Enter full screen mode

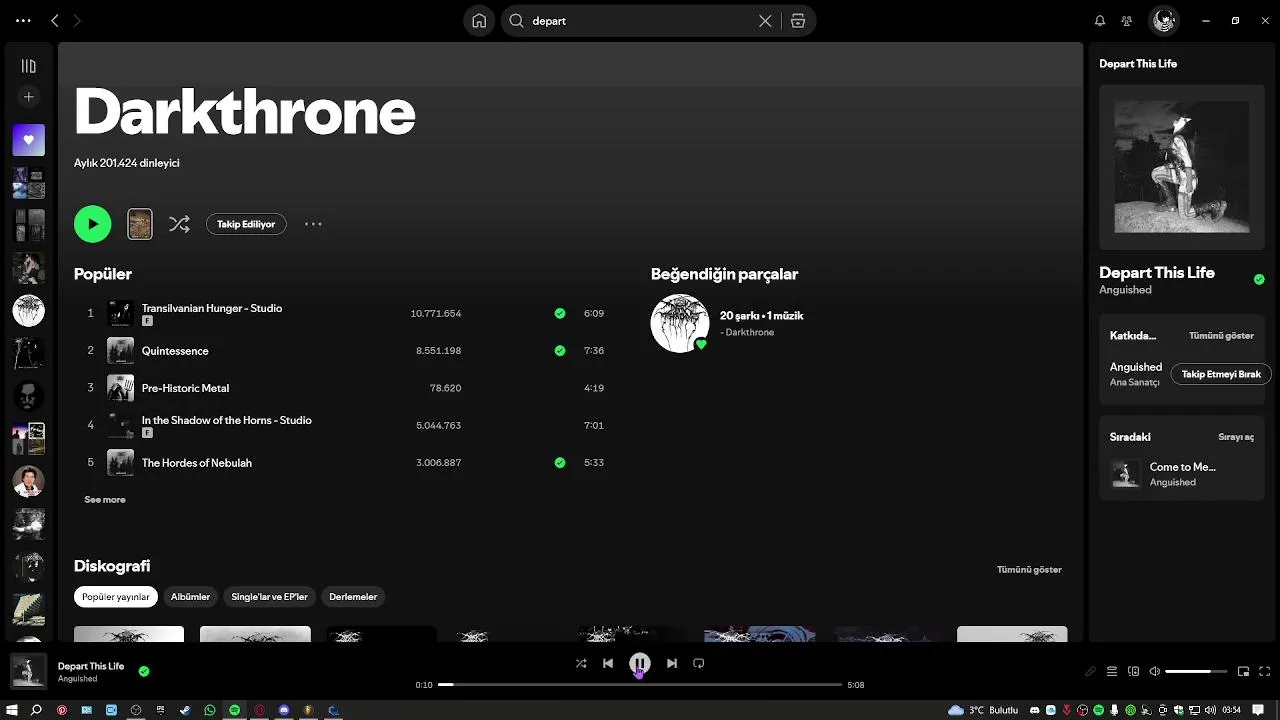[x=1265, y=672]
